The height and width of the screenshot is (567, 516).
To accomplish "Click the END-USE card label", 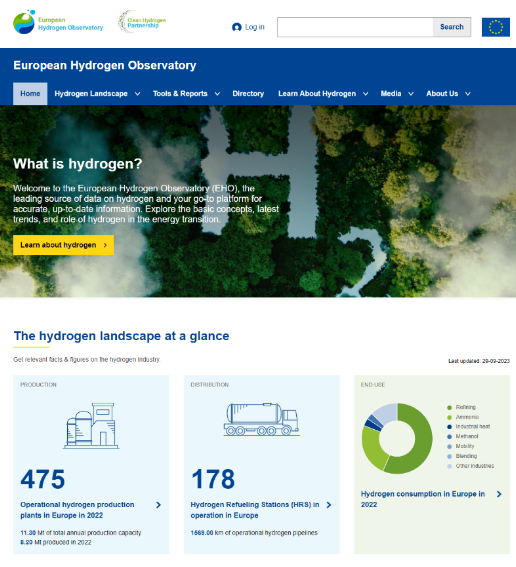I will tap(373, 385).
